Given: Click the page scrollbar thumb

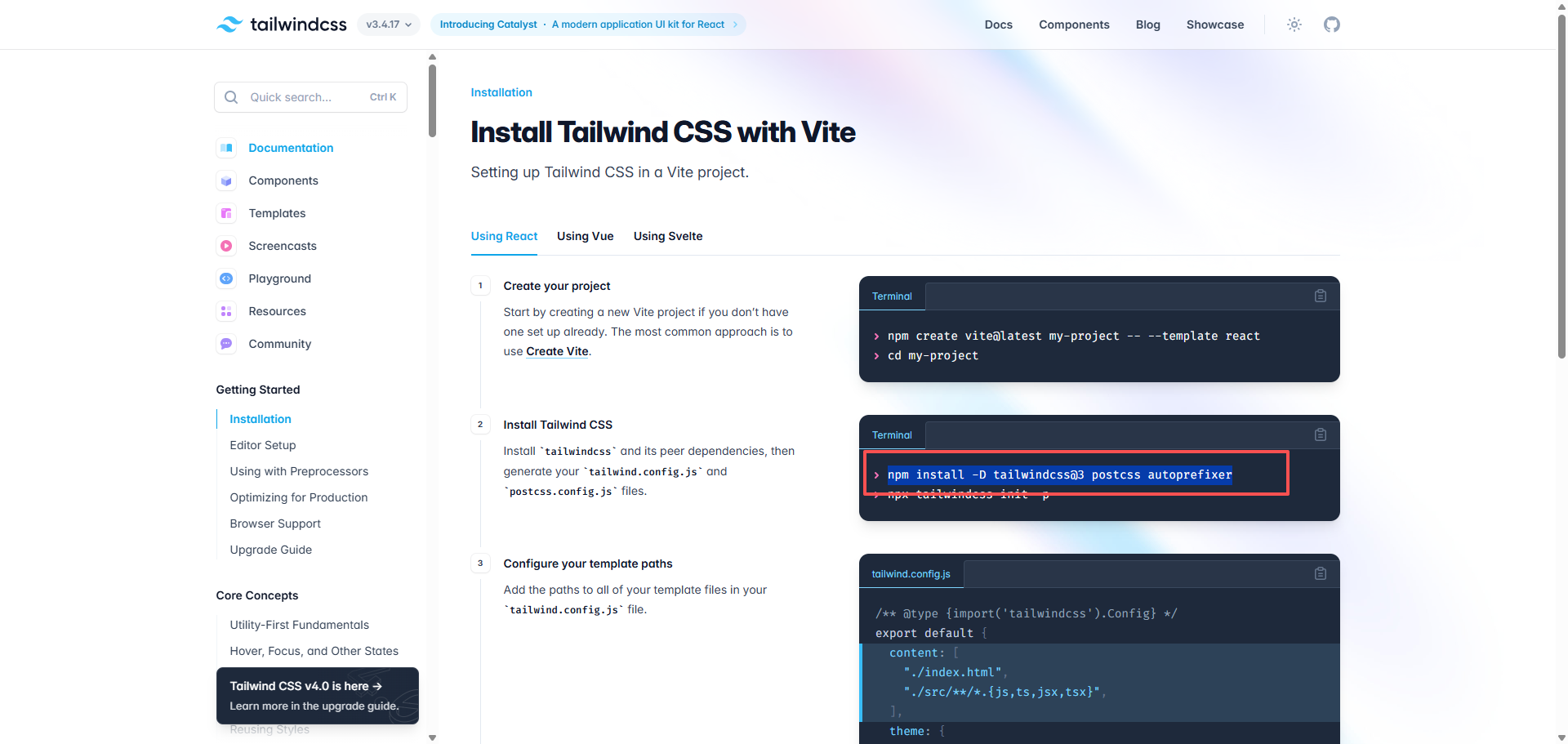Looking at the screenshot, I should [1561, 188].
